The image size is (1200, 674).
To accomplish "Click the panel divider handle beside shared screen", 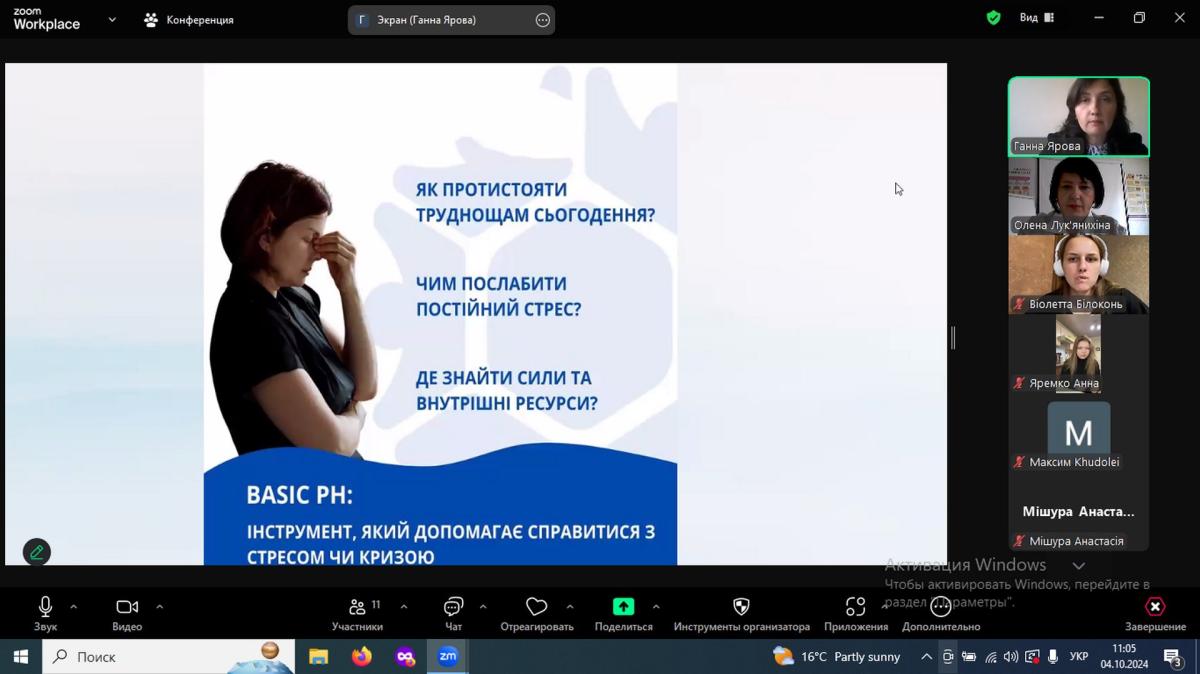I will tap(953, 338).
